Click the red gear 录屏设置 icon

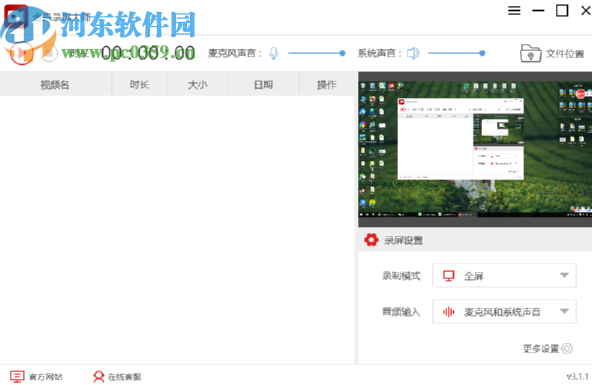[x=371, y=240]
